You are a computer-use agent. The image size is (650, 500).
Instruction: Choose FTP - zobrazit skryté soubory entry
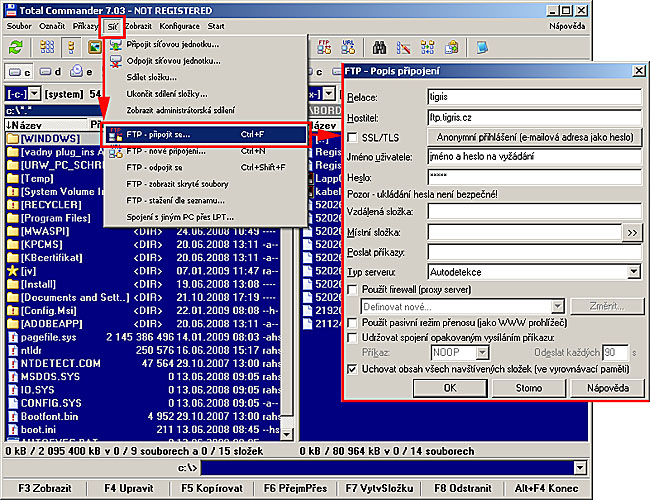(206, 184)
